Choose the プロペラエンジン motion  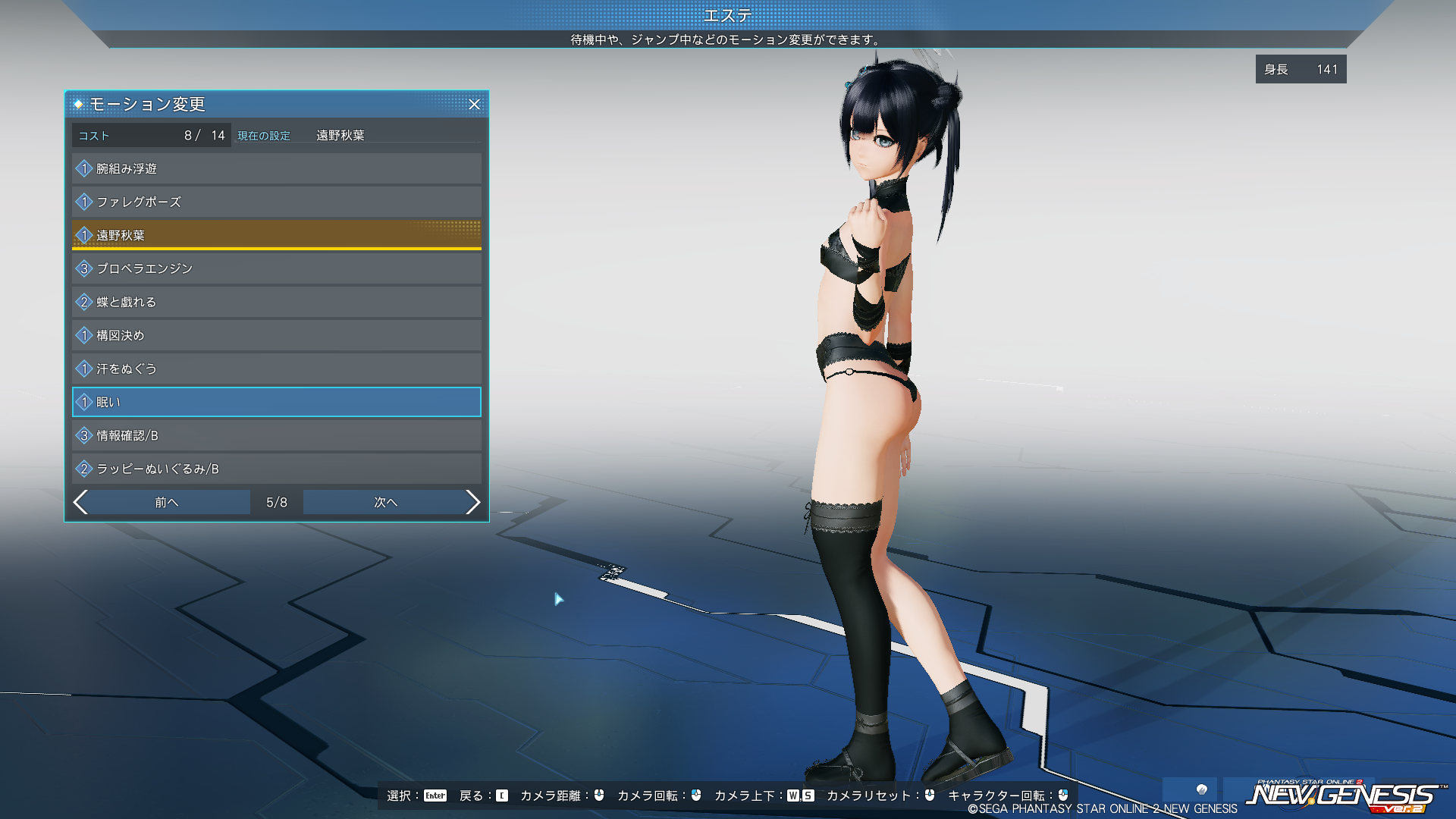click(x=277, y=268)
